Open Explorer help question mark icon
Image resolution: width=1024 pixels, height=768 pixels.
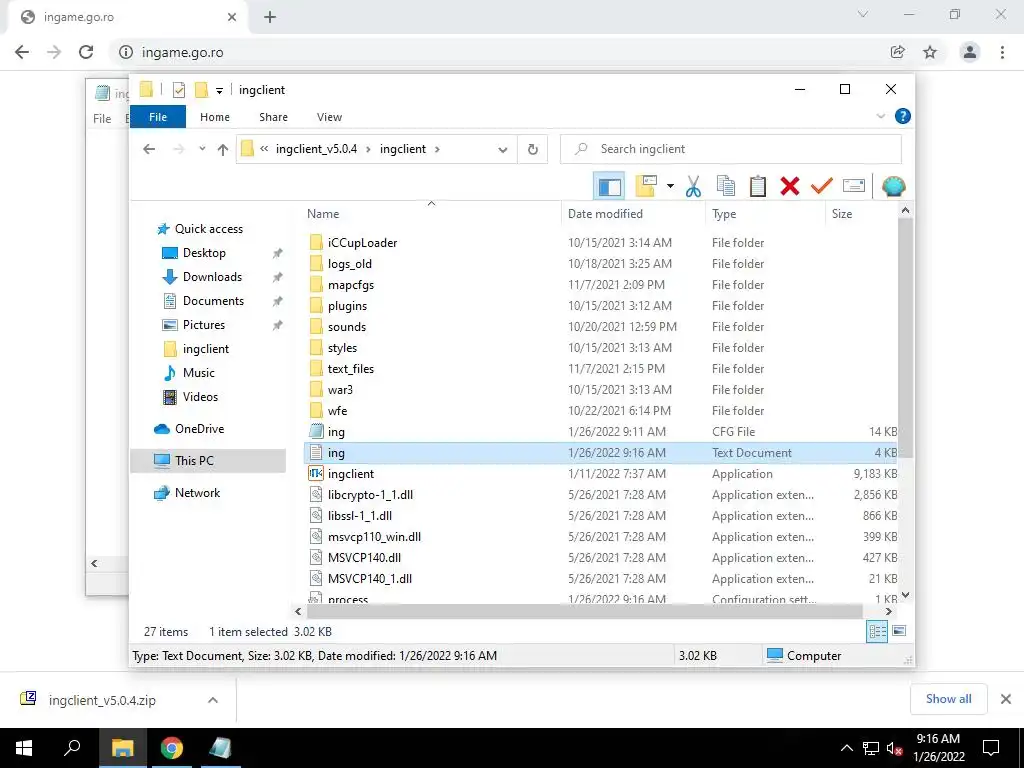coord(903,116)
